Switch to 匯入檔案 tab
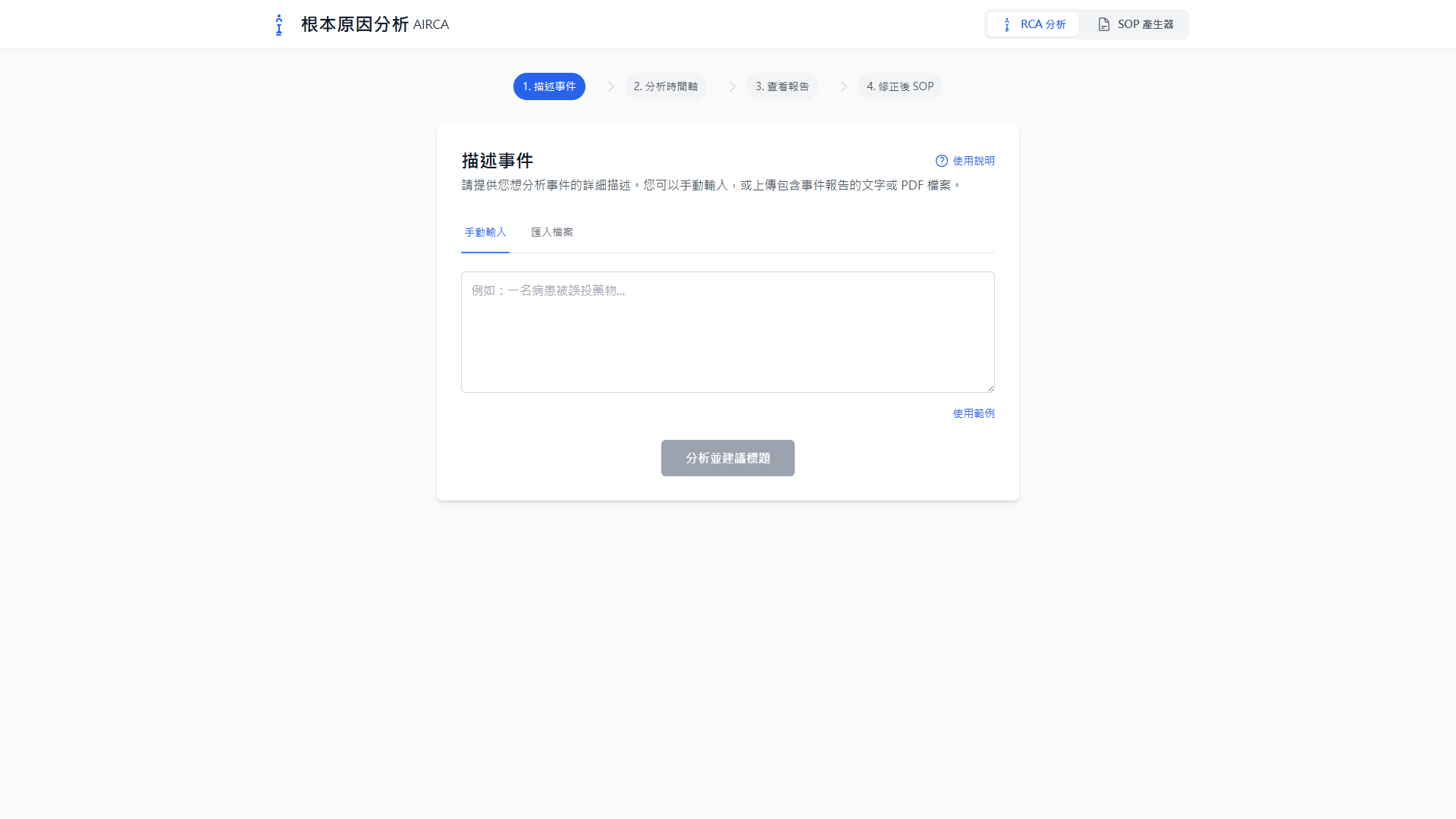The width and height of the screenshot is (1456, 819). [552, 232]
